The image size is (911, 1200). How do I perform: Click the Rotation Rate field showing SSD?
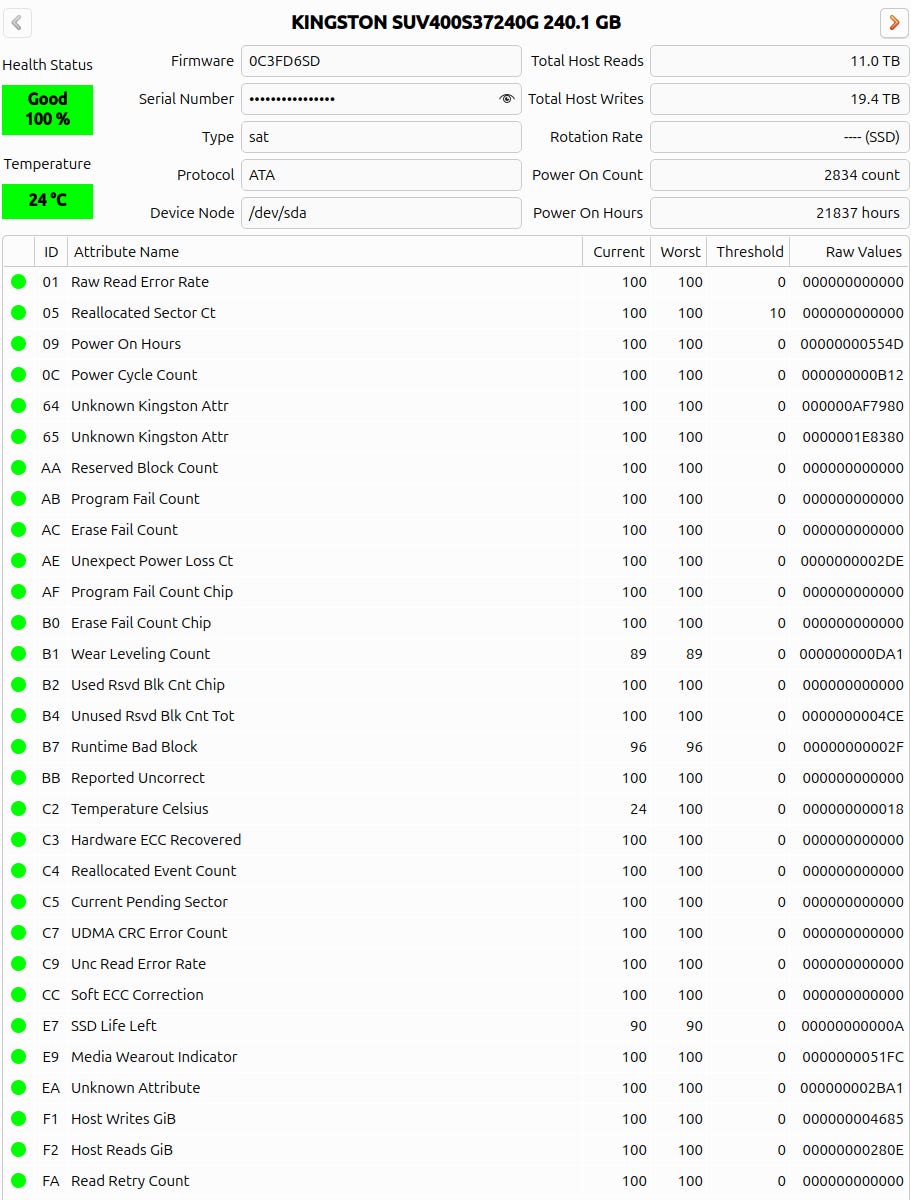pos(780,137)
